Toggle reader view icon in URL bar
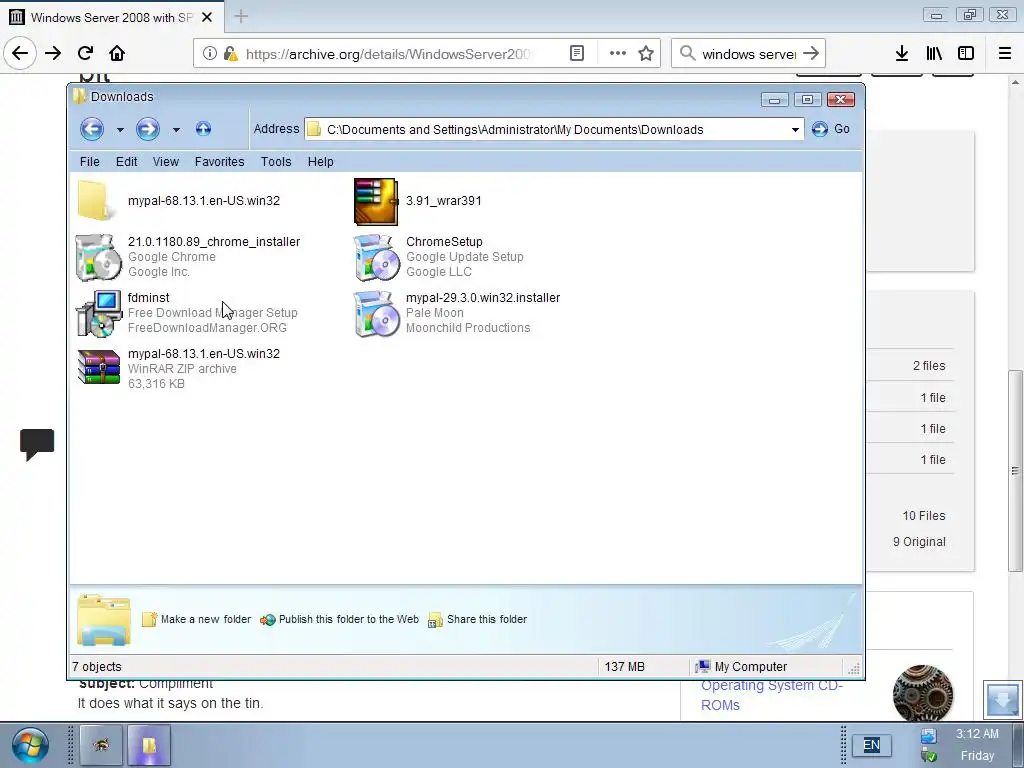1024x768 pixels. [577, 54]
